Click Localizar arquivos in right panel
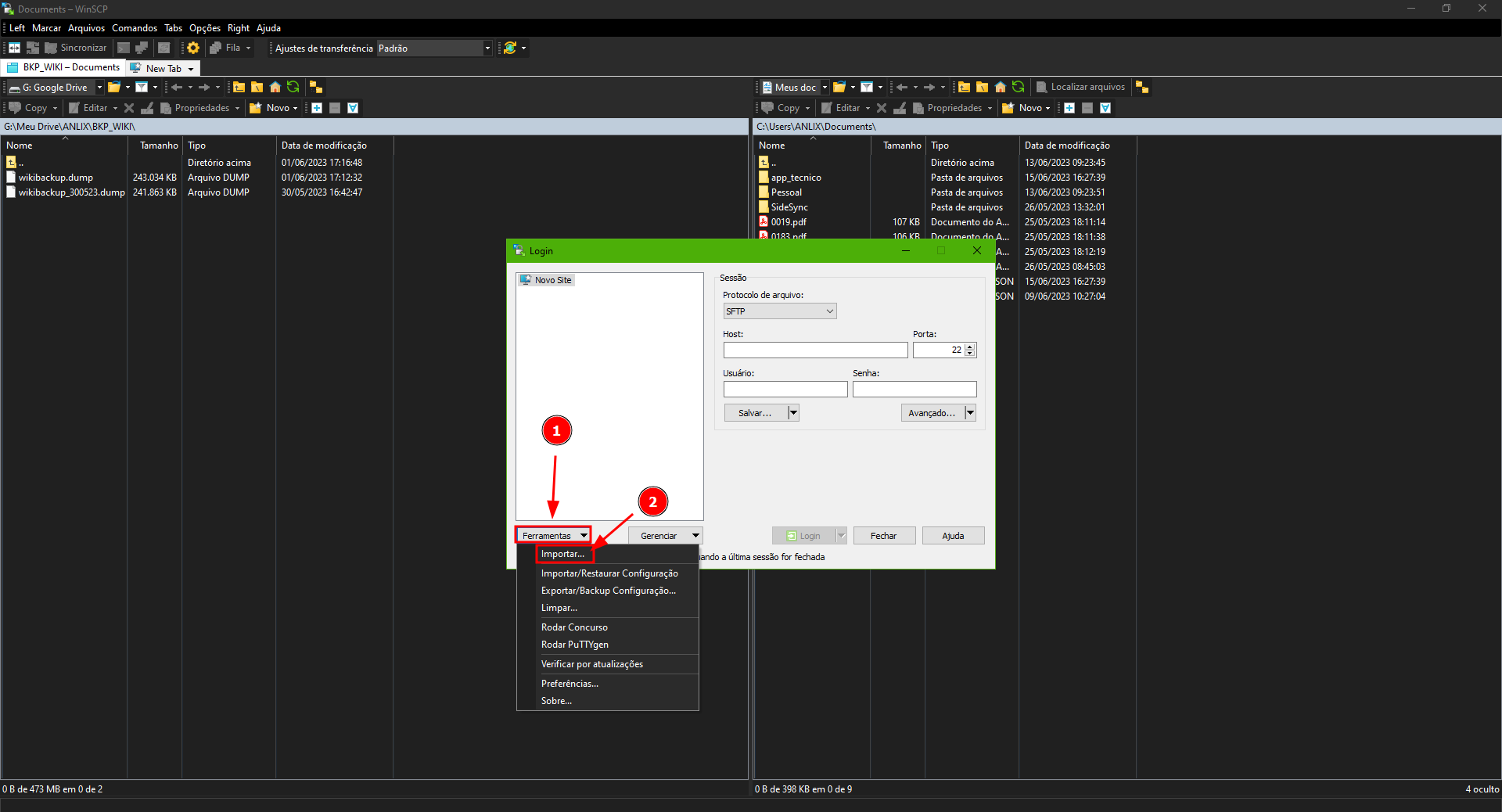 click(x=1080, y=87)
